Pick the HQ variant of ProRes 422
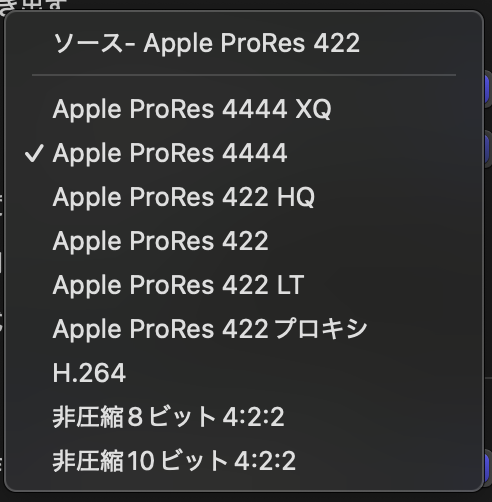The height and width of the screenshot is (502, 492). (244, 197)
